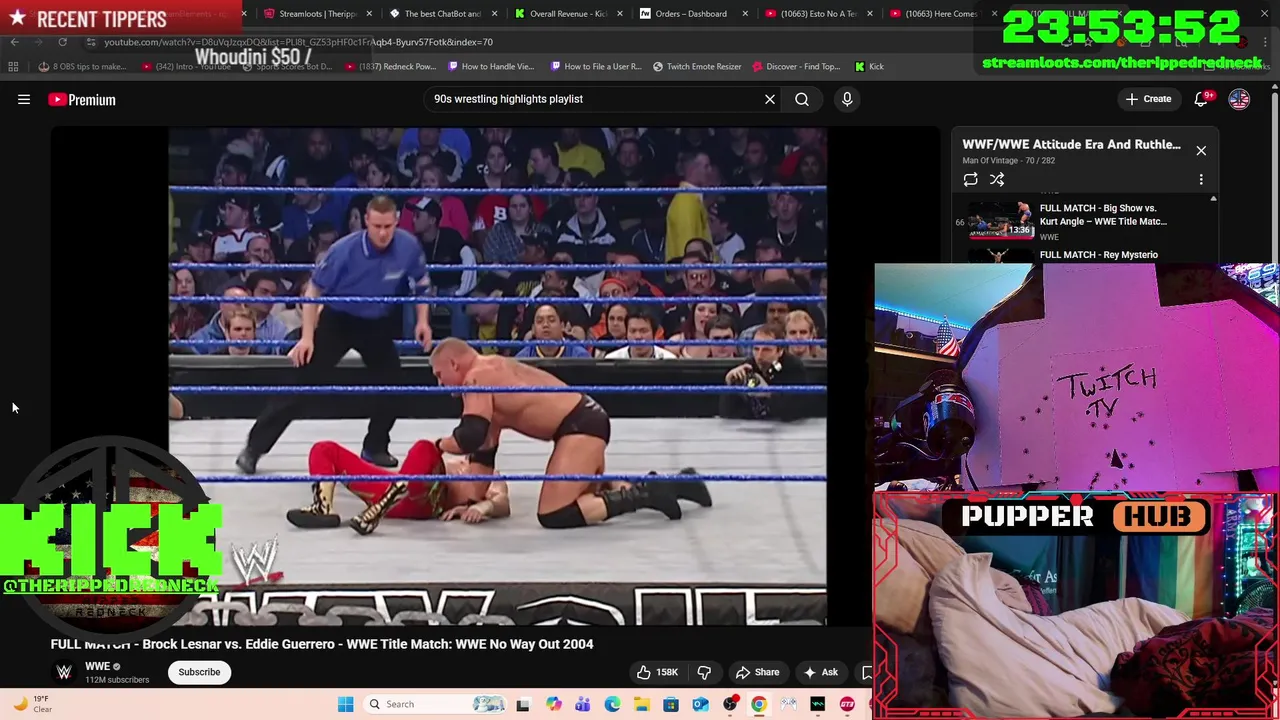This screenshot has width=1280, height=720.
Task: Reload the page in Chrome
Action: pos(62,42)
